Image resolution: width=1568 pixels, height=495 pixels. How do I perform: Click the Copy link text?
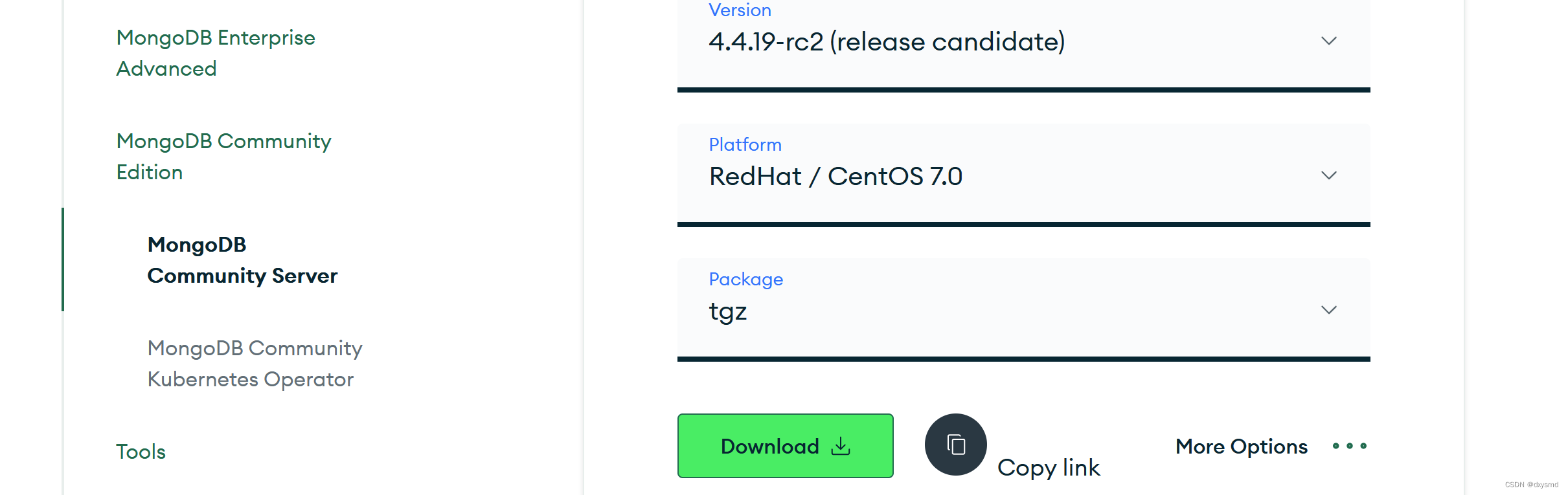[1049, 468]
